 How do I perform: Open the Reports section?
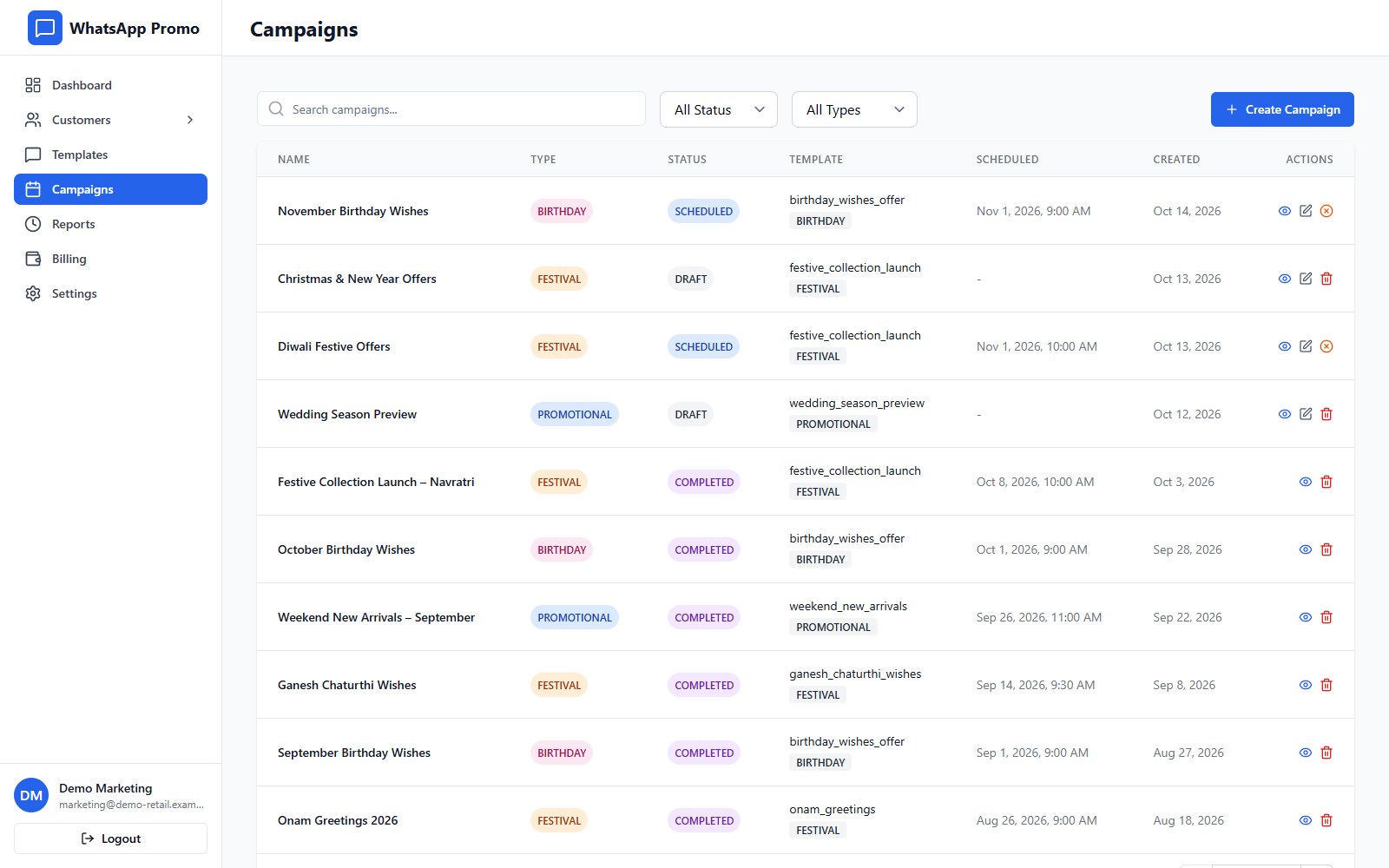pos(110,224)
